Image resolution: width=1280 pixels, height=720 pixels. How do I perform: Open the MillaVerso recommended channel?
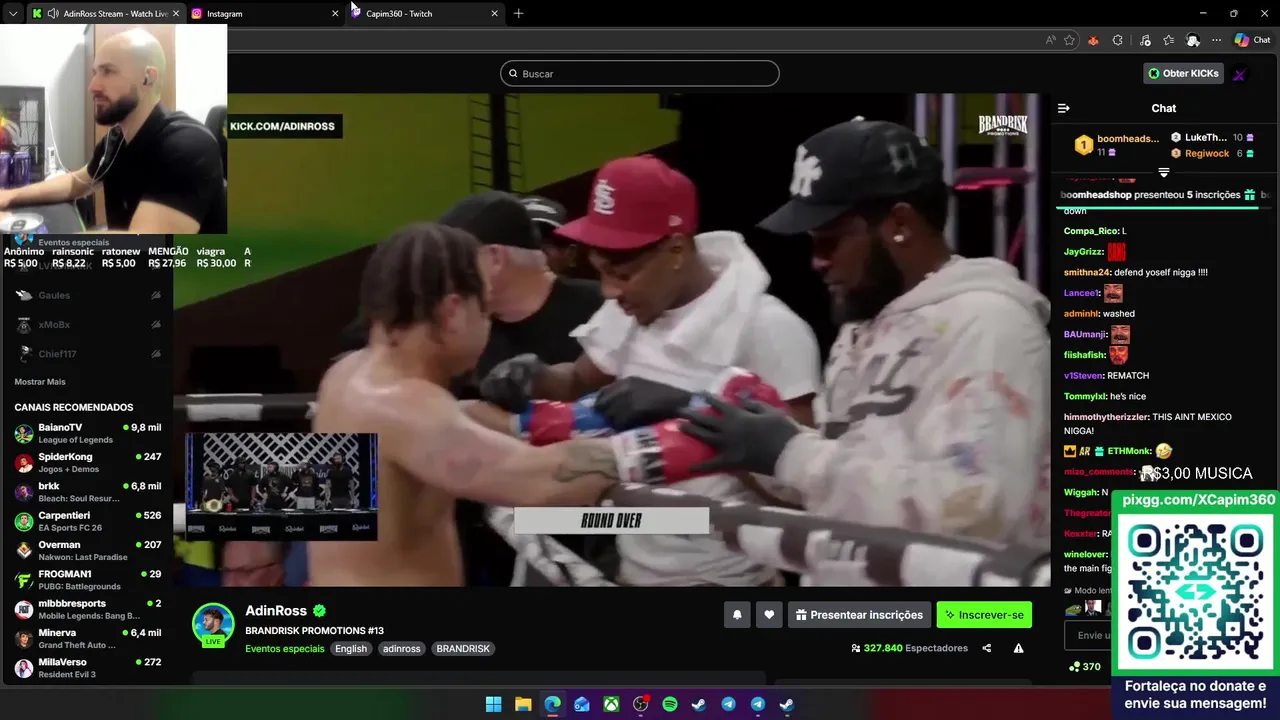pos(88,668)
